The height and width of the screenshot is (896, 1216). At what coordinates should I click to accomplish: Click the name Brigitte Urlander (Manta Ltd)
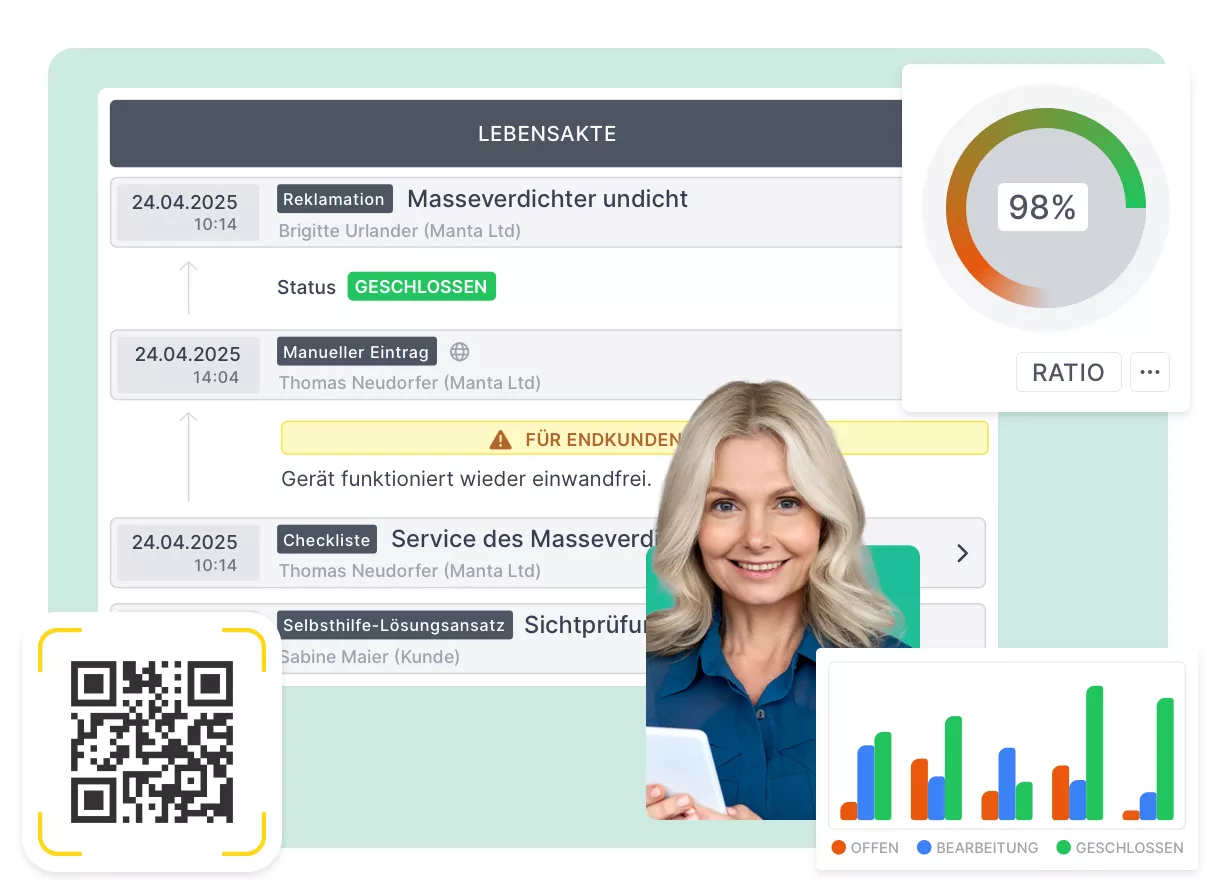pos(399,231)
